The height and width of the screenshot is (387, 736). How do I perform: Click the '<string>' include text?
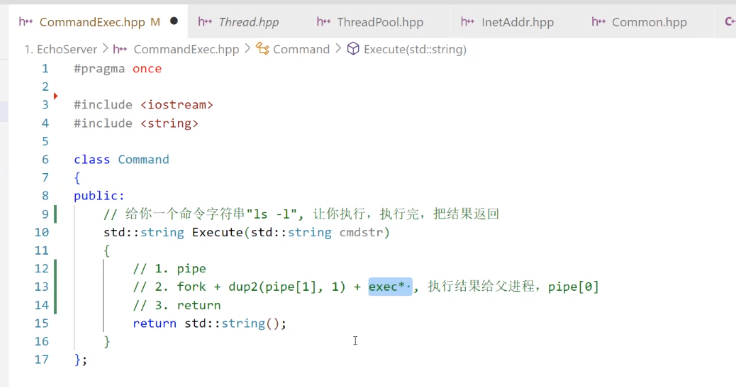[169, 124]
